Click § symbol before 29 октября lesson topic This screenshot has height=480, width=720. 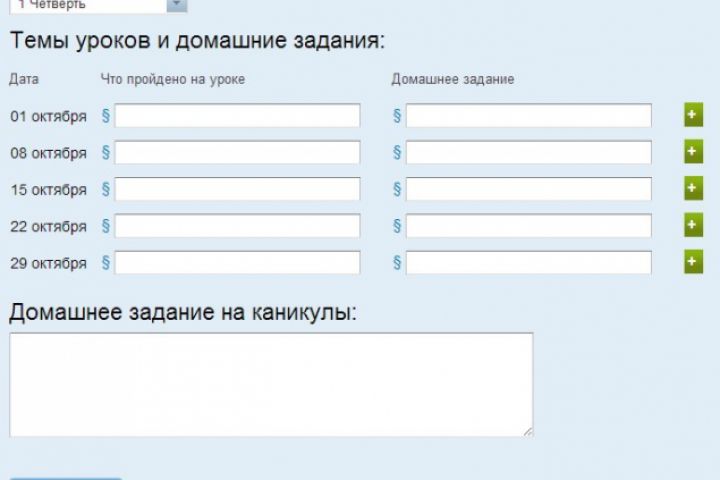[x=106, y=263]
